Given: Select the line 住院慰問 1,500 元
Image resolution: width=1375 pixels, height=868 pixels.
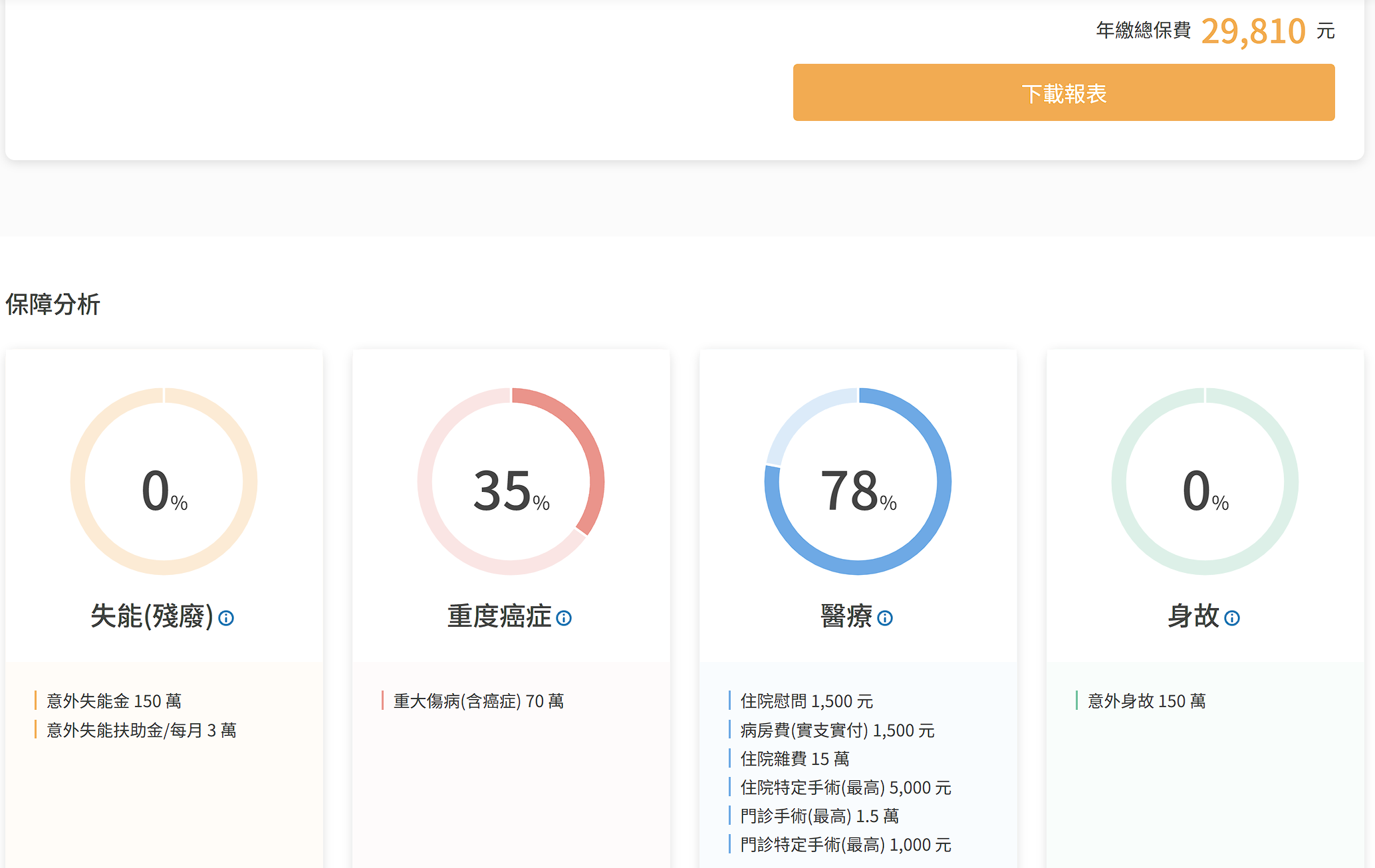Looking at the screenshot, I should coord(807,701).
